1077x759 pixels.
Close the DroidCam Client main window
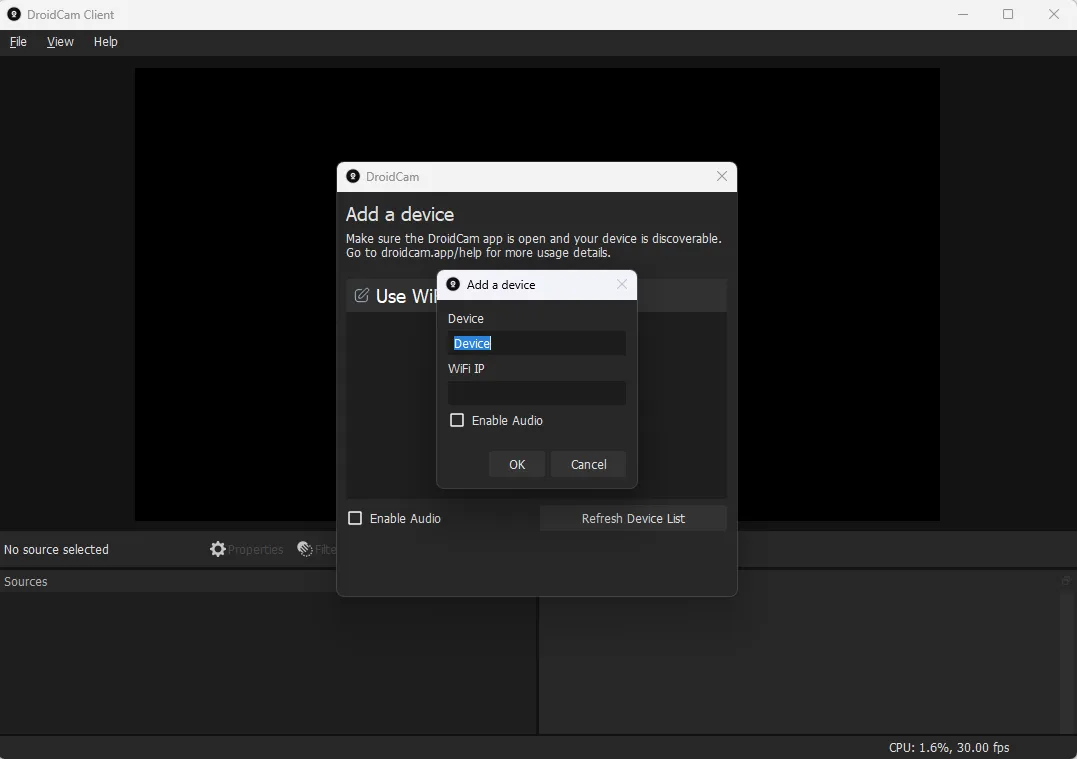(1054, 14)
